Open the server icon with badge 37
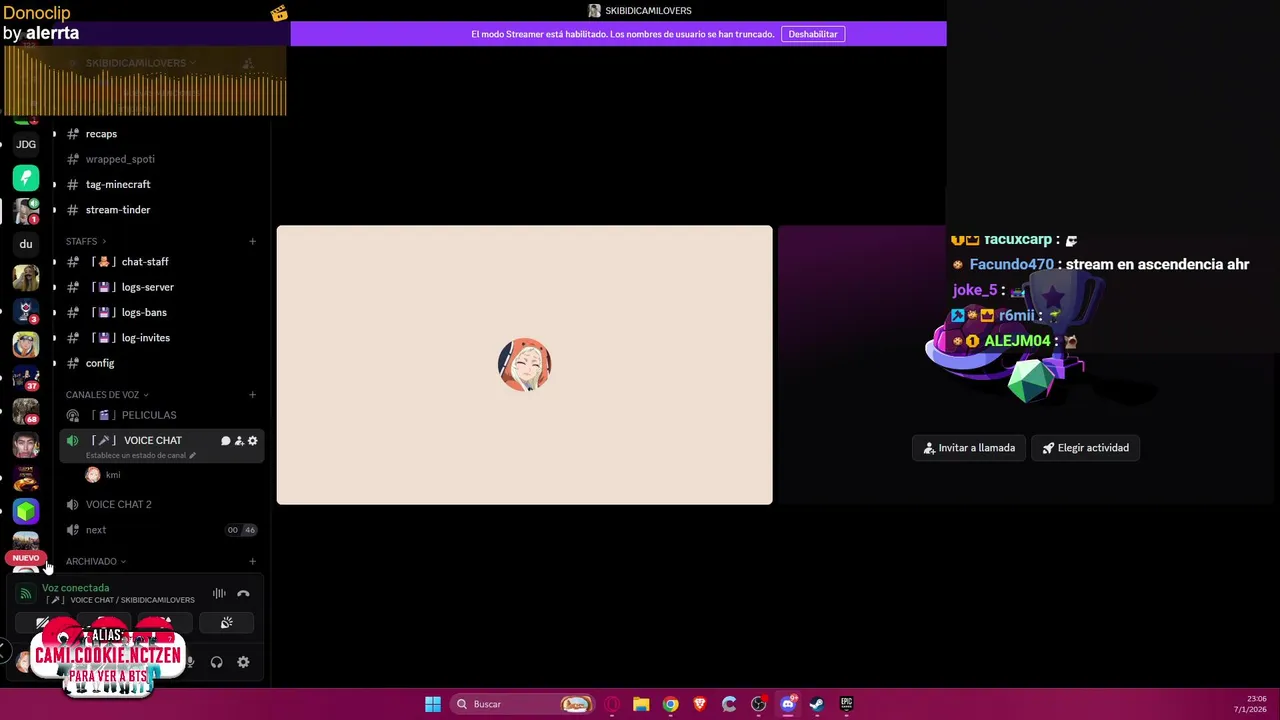Screen dimensions: 1280x720 point(26,377)
